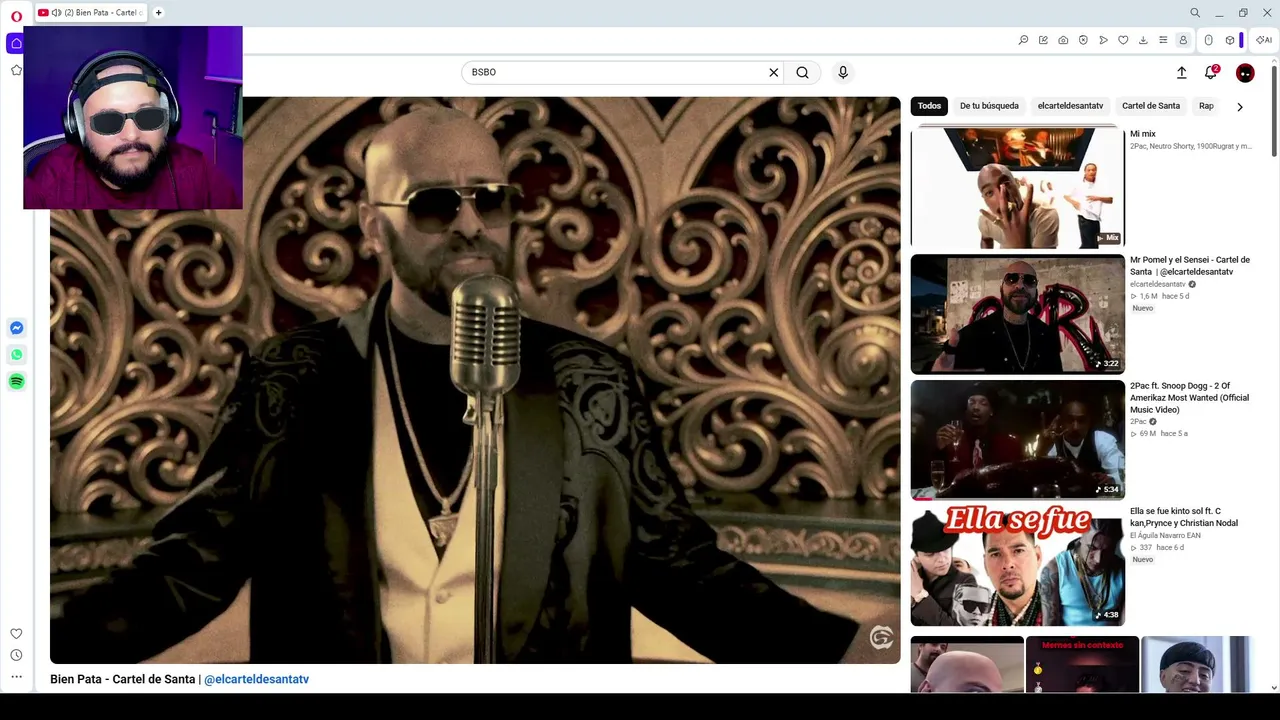Viewport: 1280px width, 720px height.
Task: Open Mr Pomel y el Sensei title
Action: point(1190,266)
